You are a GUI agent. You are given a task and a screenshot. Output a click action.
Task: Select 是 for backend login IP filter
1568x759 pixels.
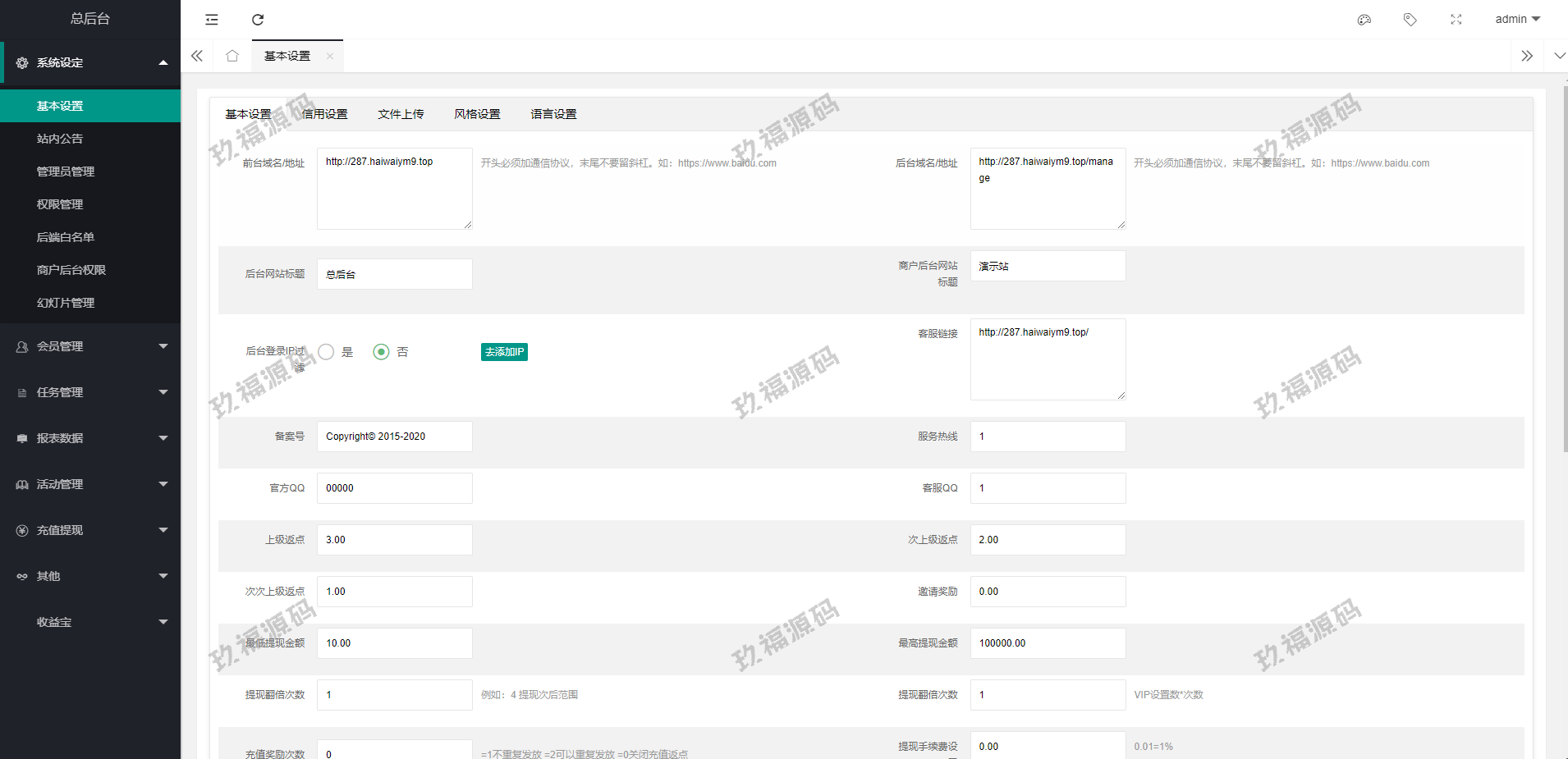tap(327, 352)
